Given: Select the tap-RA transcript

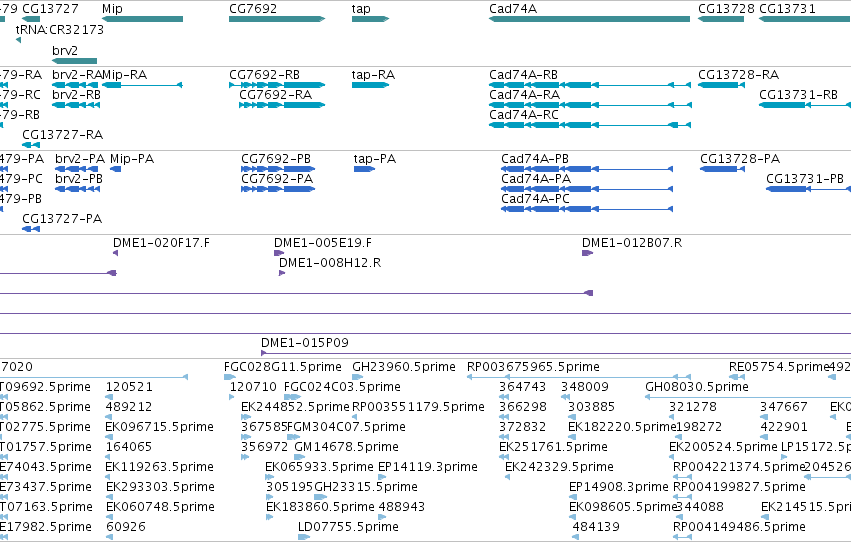Looking at the screenshot, I should (x=371, y=85).
